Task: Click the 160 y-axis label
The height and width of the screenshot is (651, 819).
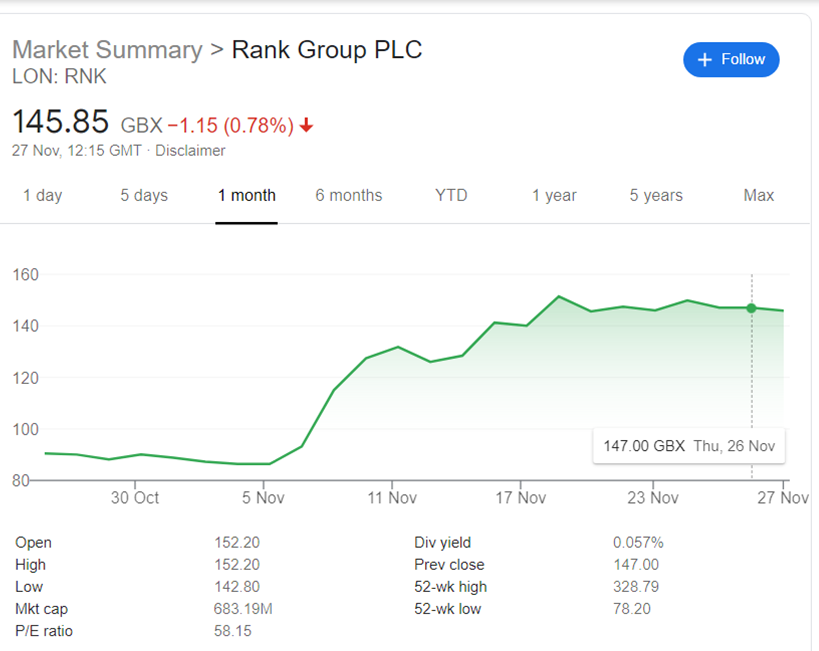Action: point(26,275)
